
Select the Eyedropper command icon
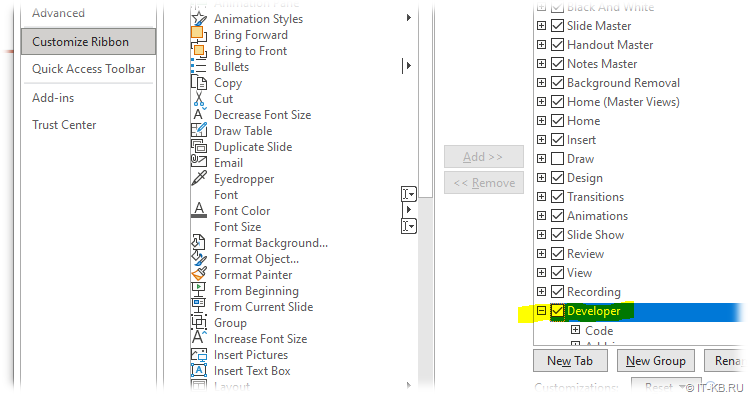pos(199,178)
